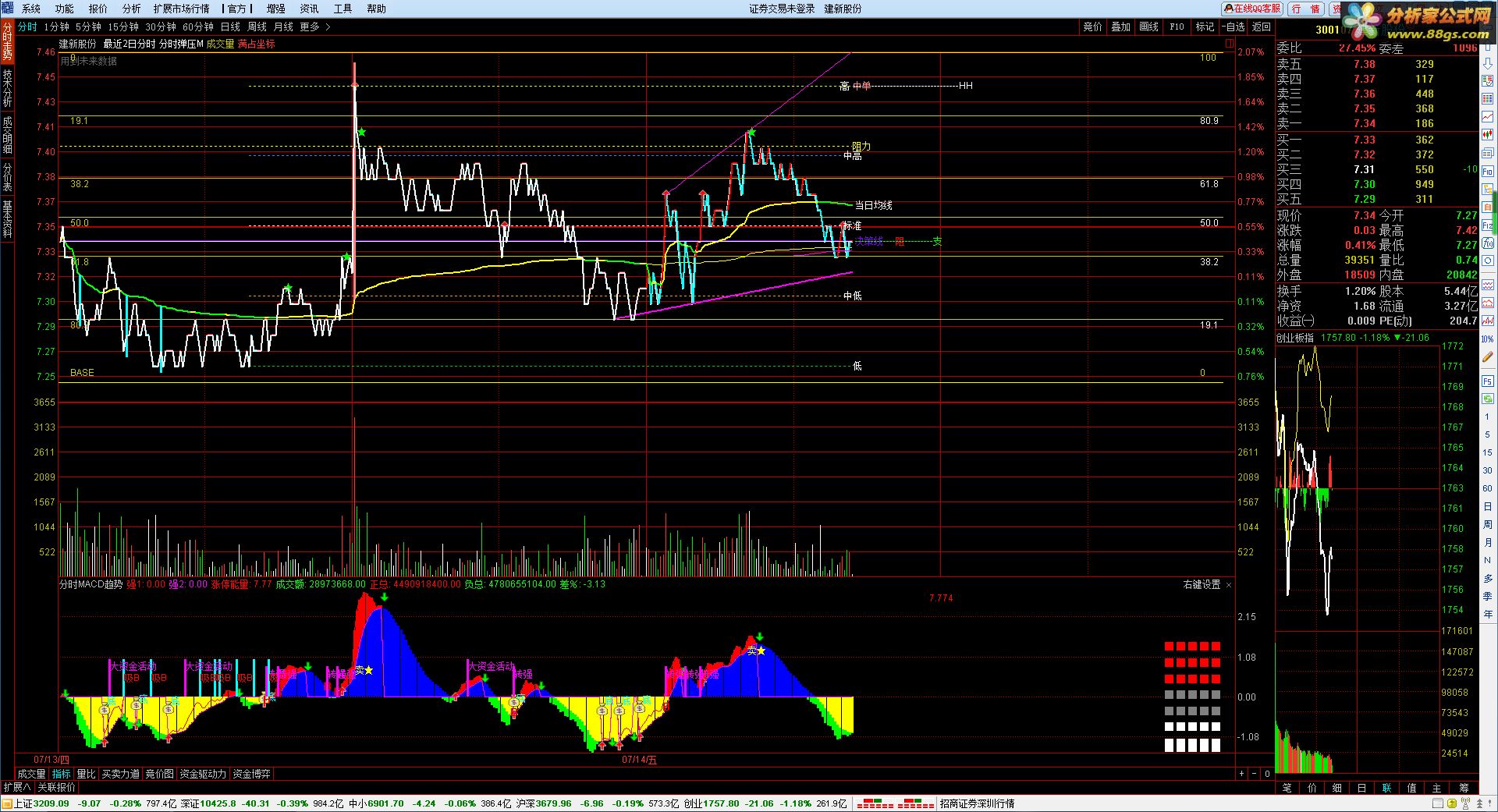Open the 报价 menu
The image size is (1498, 812).
[x=98, y=9]
